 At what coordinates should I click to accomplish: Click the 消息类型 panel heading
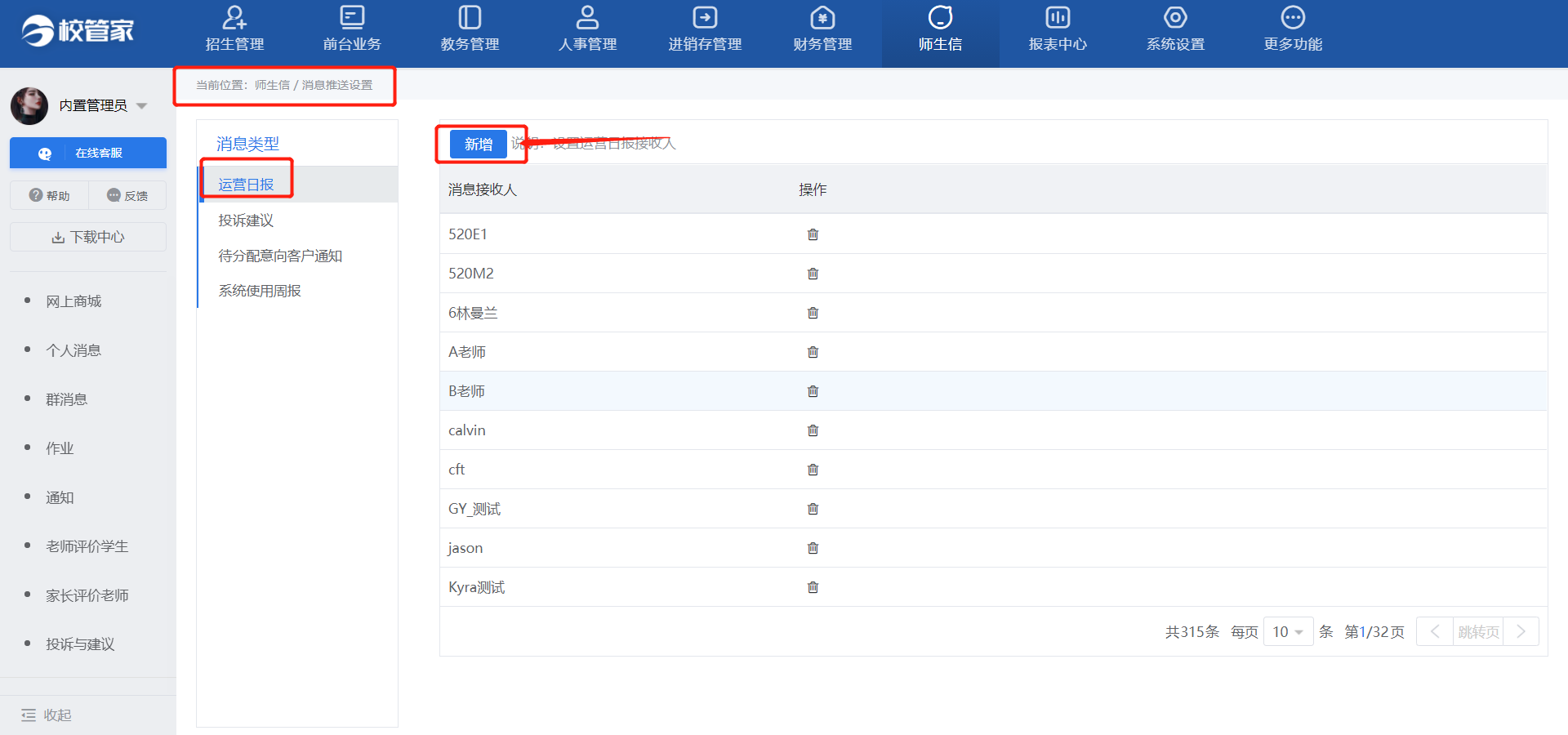coord(247,144)
